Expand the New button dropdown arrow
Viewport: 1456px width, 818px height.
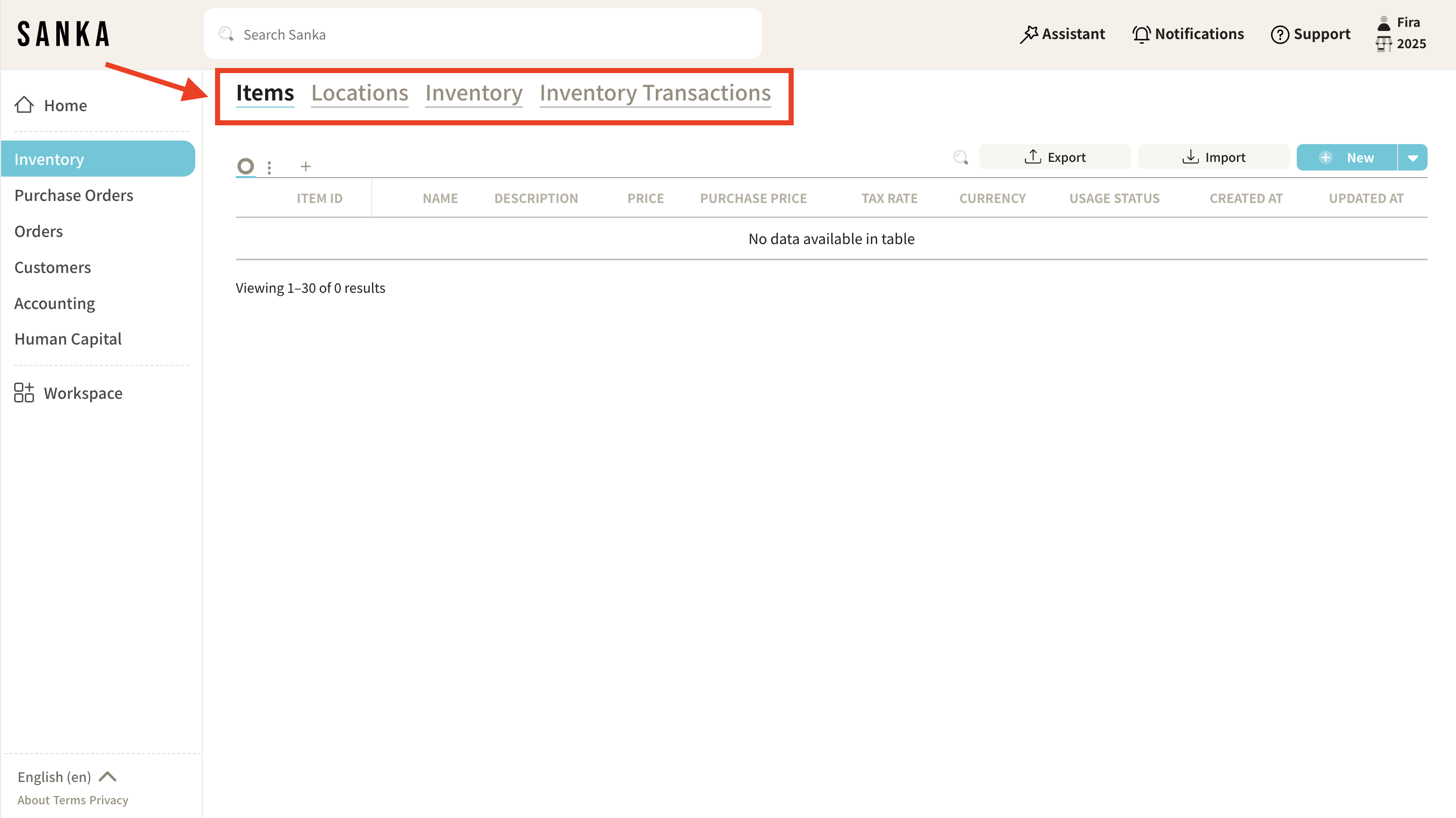pyautogui.click(x=1412, y=158)
